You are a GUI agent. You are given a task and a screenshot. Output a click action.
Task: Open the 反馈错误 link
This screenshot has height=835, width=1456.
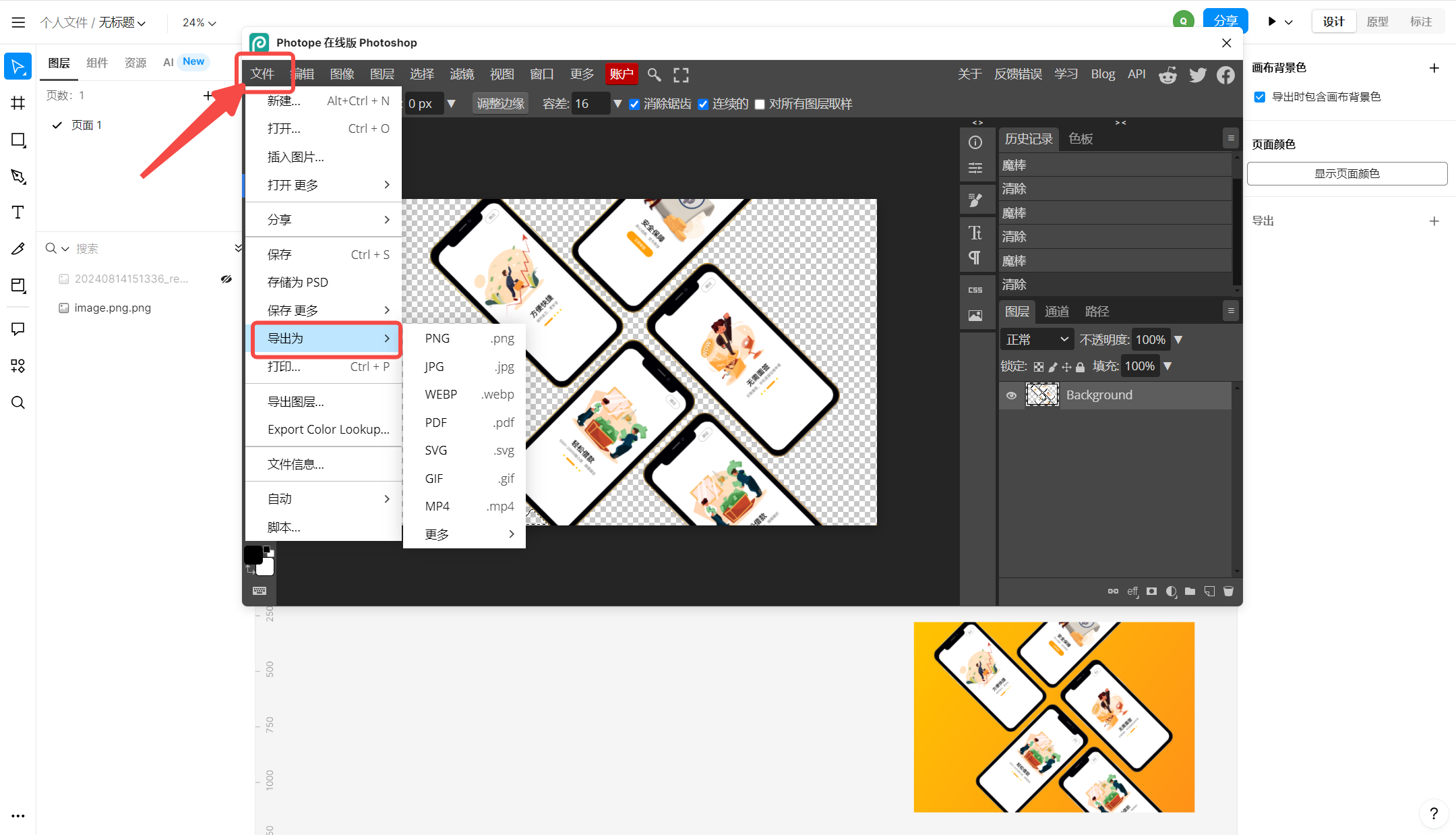point(1018,74)
